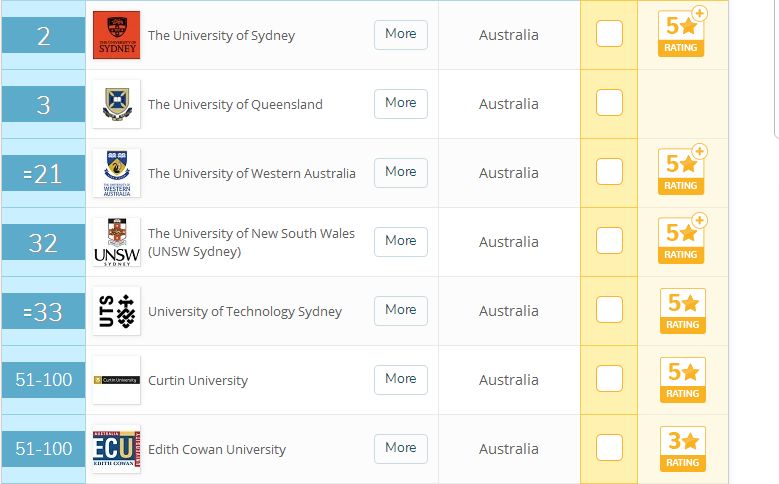The width and height of the screenshot is (779, 484).
Task: Expand More details for University of Western Australia
Action: 401,172
